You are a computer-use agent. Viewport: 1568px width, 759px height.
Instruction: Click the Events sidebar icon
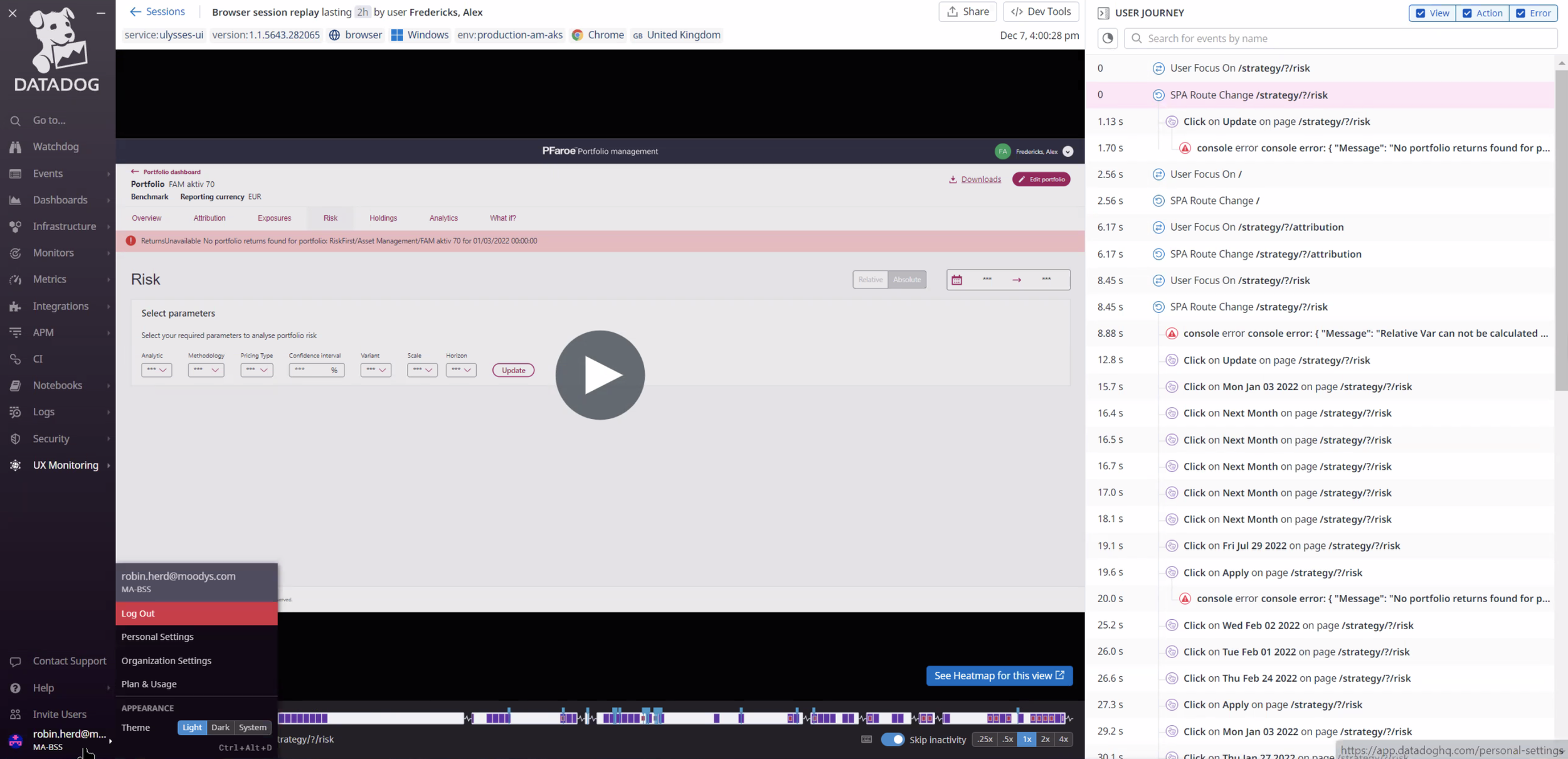point(16,174)
